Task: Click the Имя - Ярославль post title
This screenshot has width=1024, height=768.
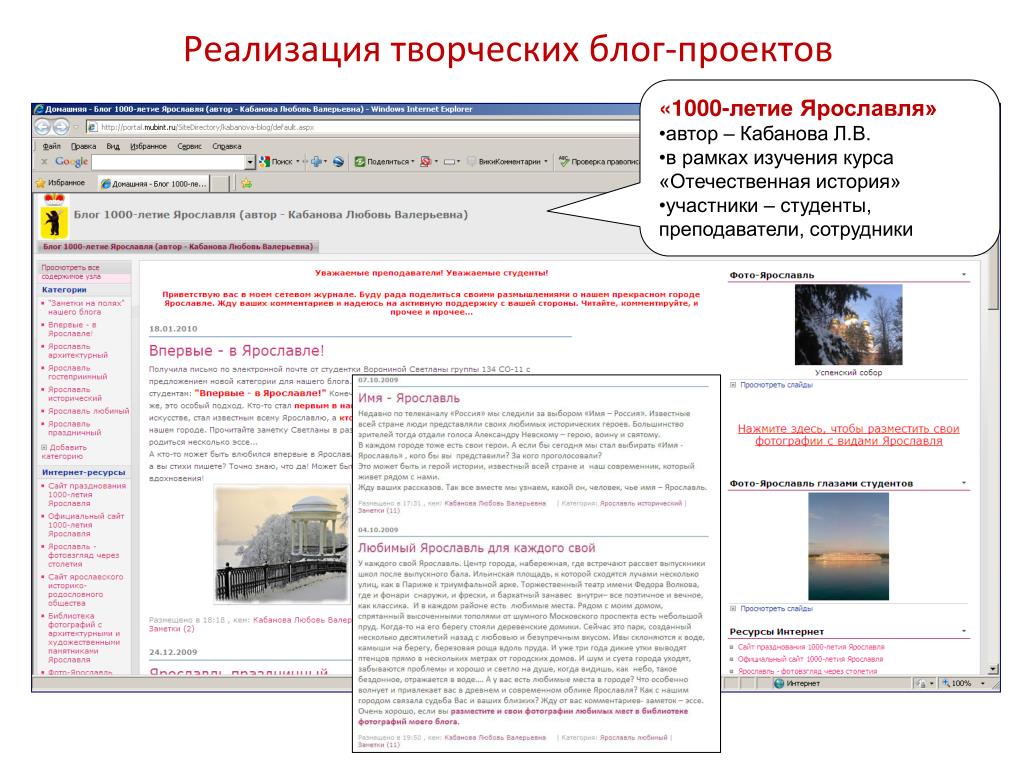Action: click(409, 398)
